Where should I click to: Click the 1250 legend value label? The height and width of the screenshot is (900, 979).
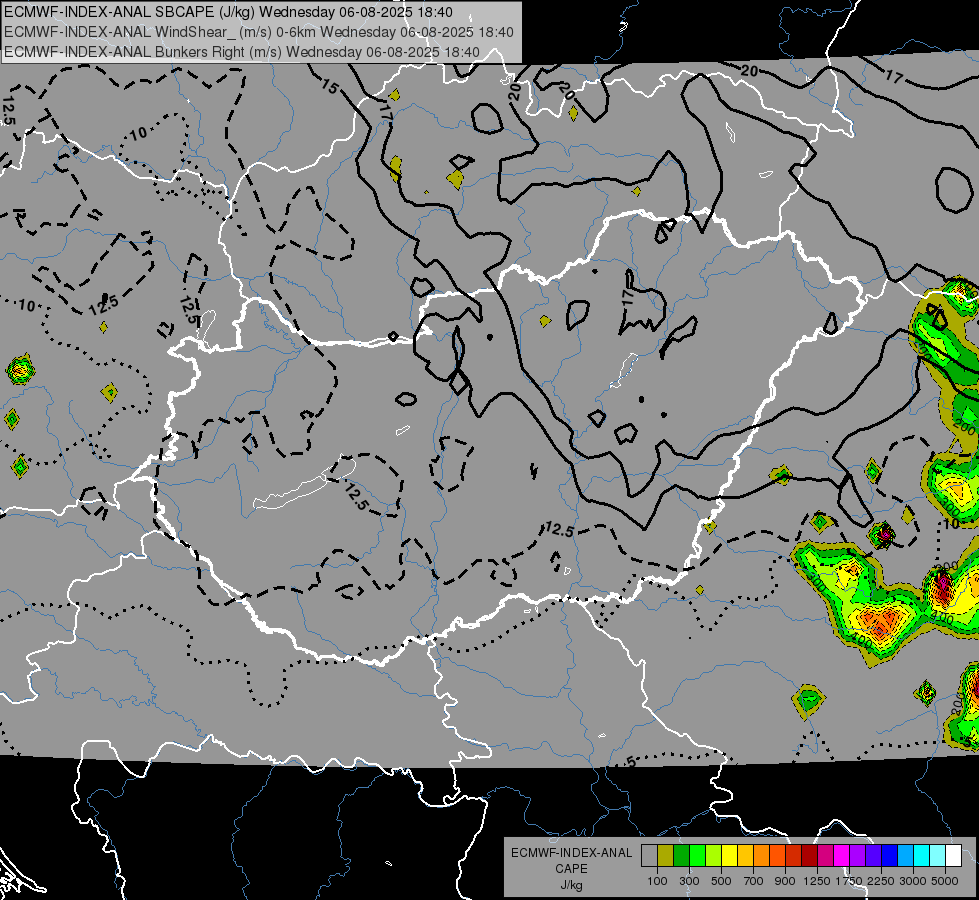point(817,881)
